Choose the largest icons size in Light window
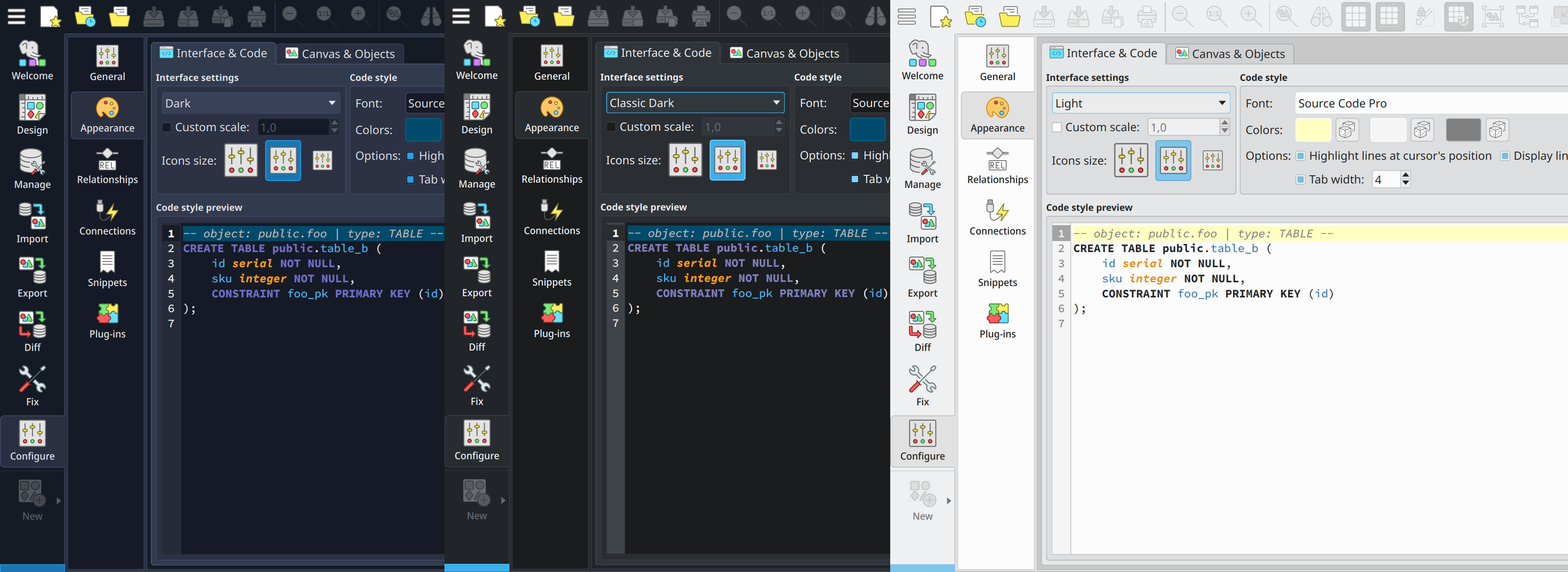Image resolution: width=1568 pixels, height=572 pixels. pyautogui.click(x=1130, y=161)
